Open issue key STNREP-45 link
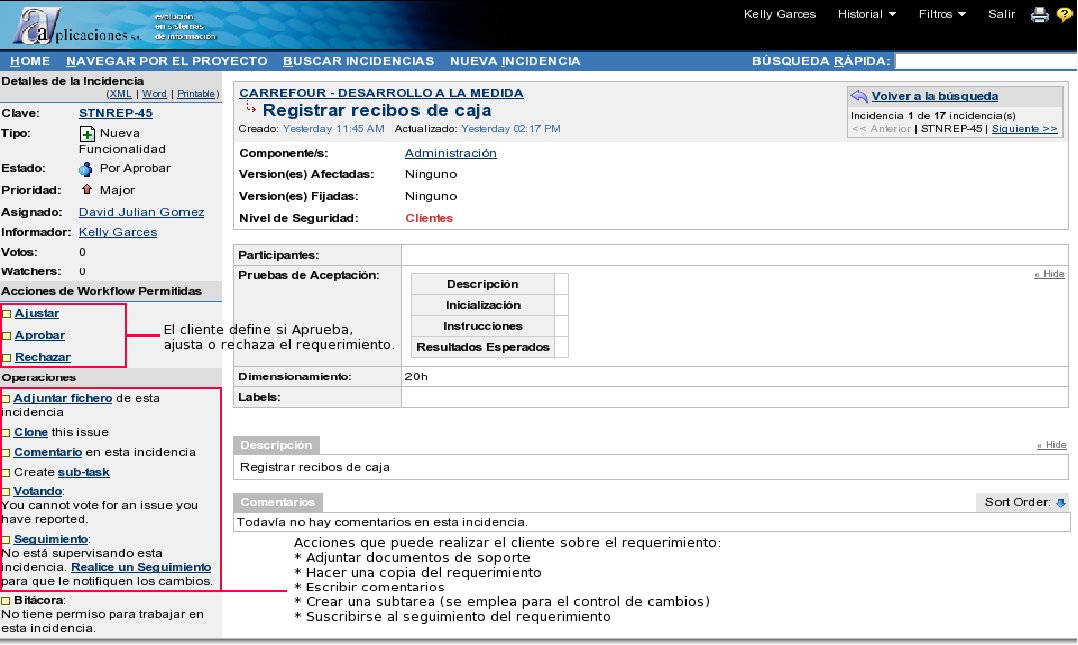Viewport: 1078px width, 645px height. [x=116, y=113]
